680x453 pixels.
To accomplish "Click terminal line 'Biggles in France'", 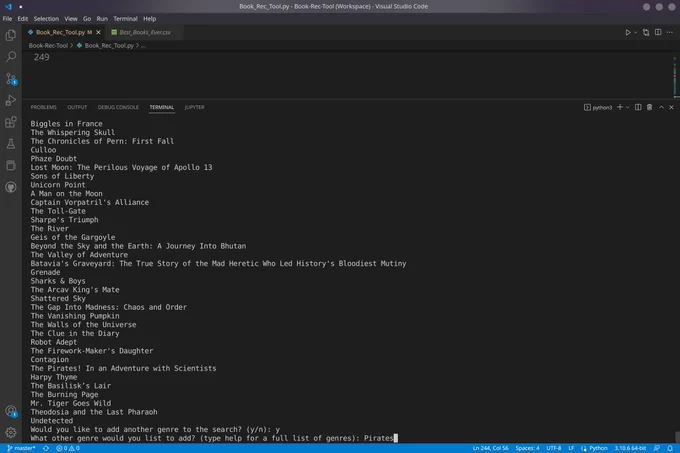I will pos(66,124).
